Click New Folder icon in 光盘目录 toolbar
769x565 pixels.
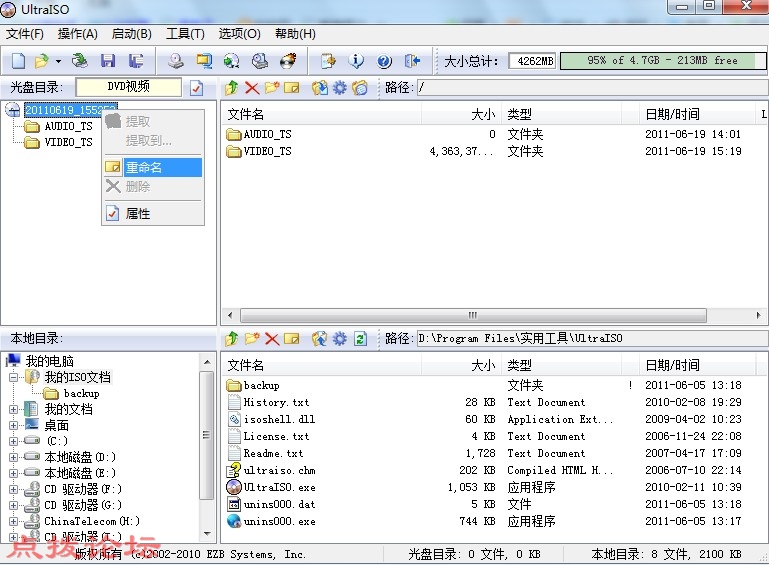tap(272, 88)
